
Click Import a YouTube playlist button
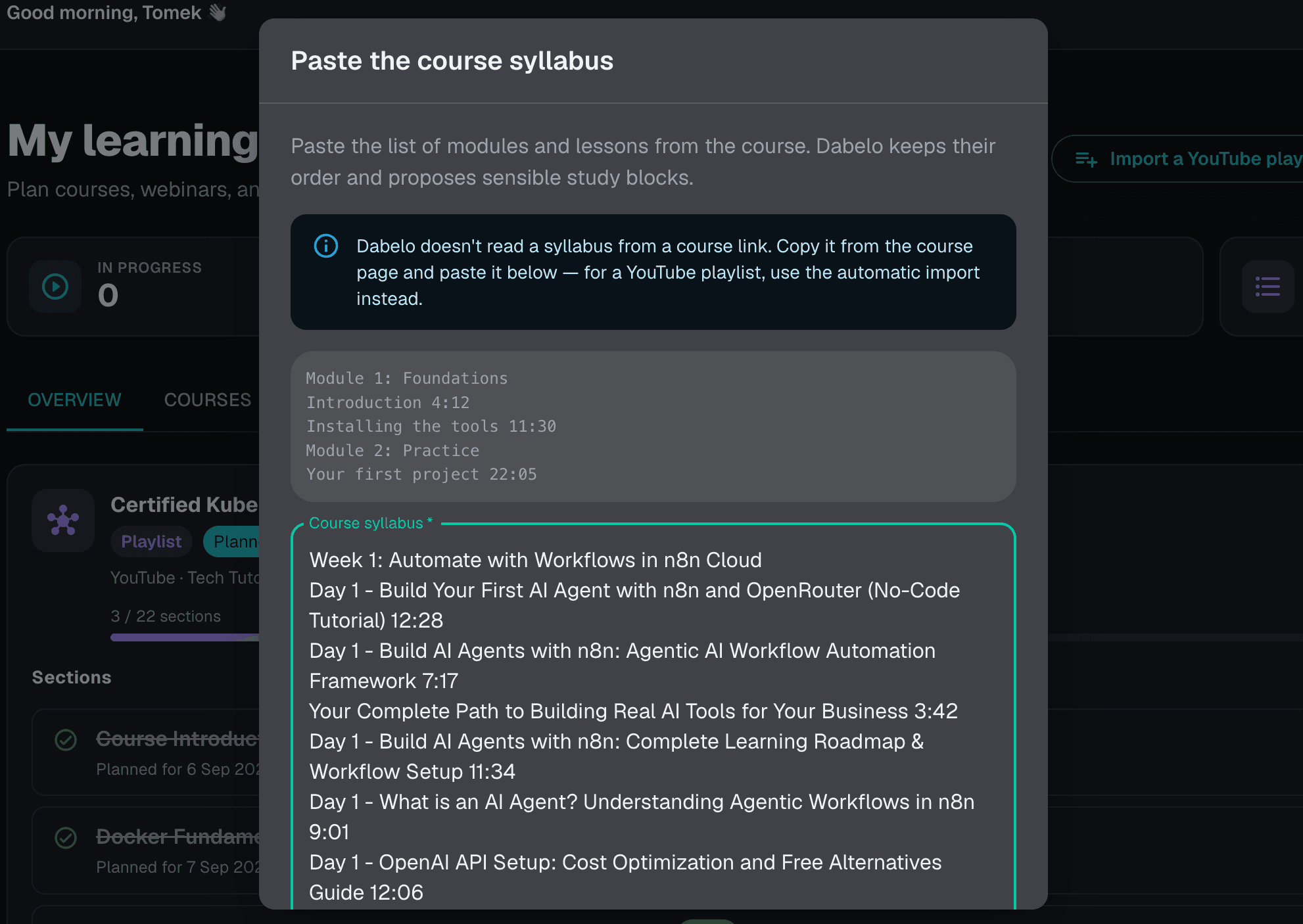(1177, 159)
